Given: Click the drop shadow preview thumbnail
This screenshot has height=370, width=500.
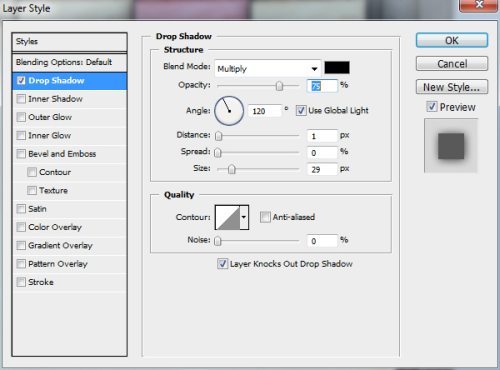Looking at the screenshot, I should (451, 146).
